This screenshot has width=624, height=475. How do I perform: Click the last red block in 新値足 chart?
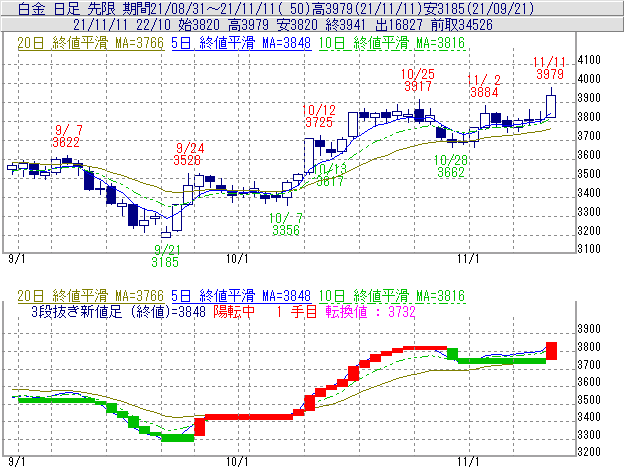tap(551, 351)
